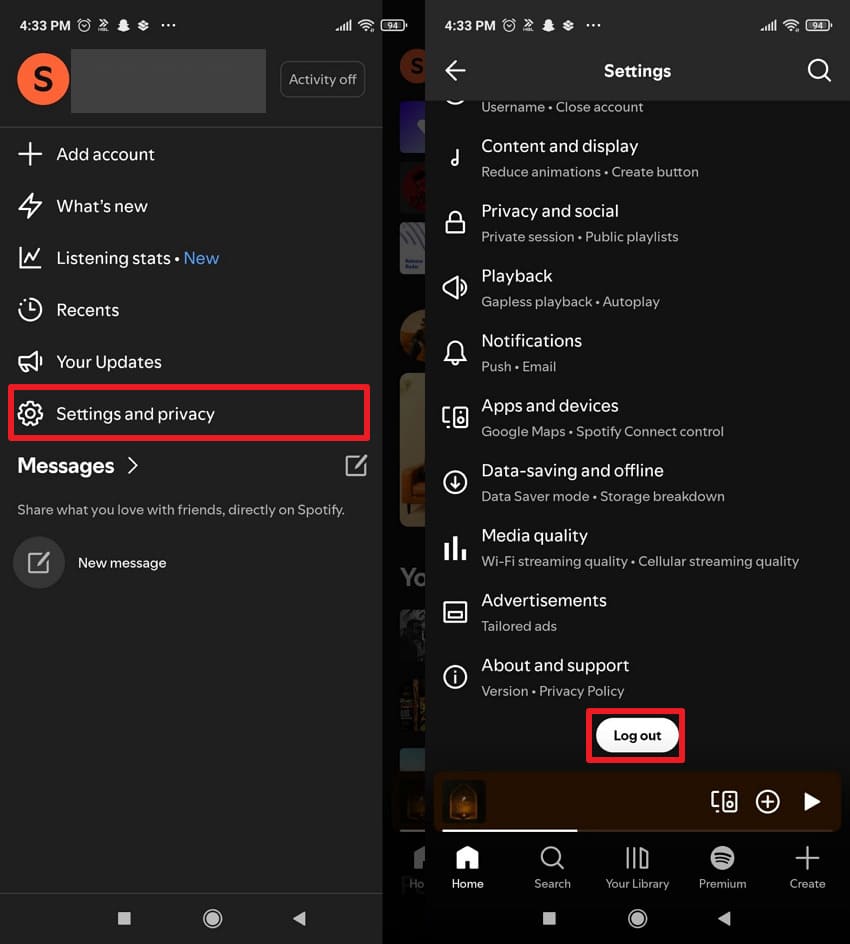Switch to the Home tab
850x944 pixels.
[468, 868]
